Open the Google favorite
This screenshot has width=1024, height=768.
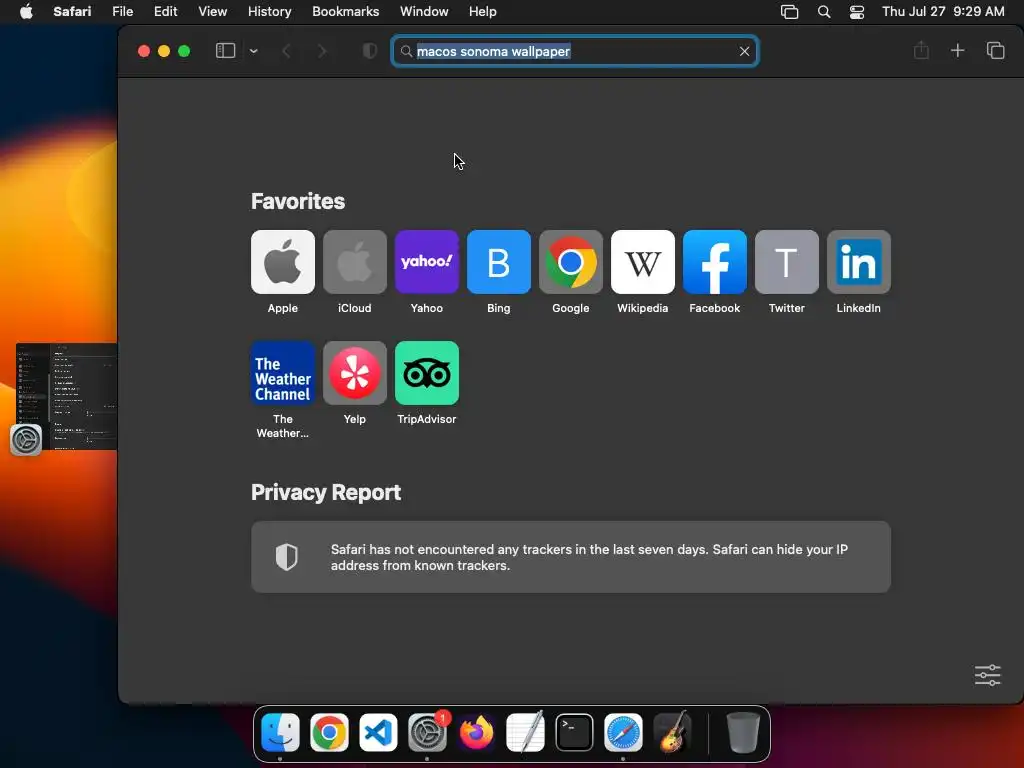(571, 262)
